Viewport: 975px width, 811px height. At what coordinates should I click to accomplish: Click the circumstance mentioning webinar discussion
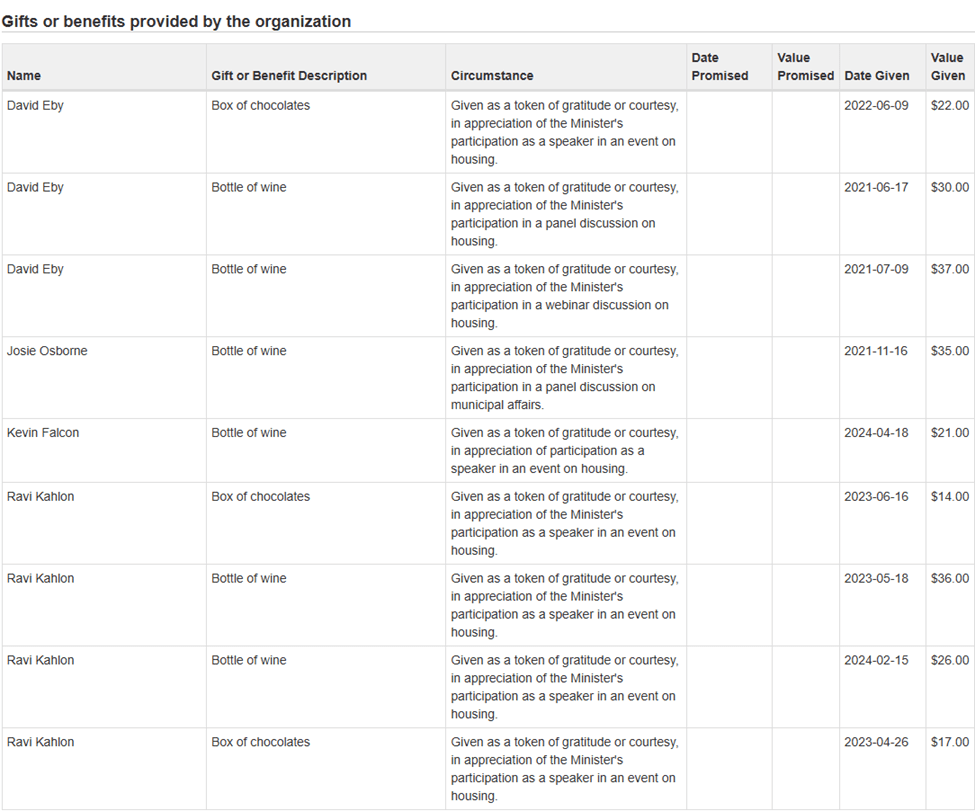[x=565, y=296]
